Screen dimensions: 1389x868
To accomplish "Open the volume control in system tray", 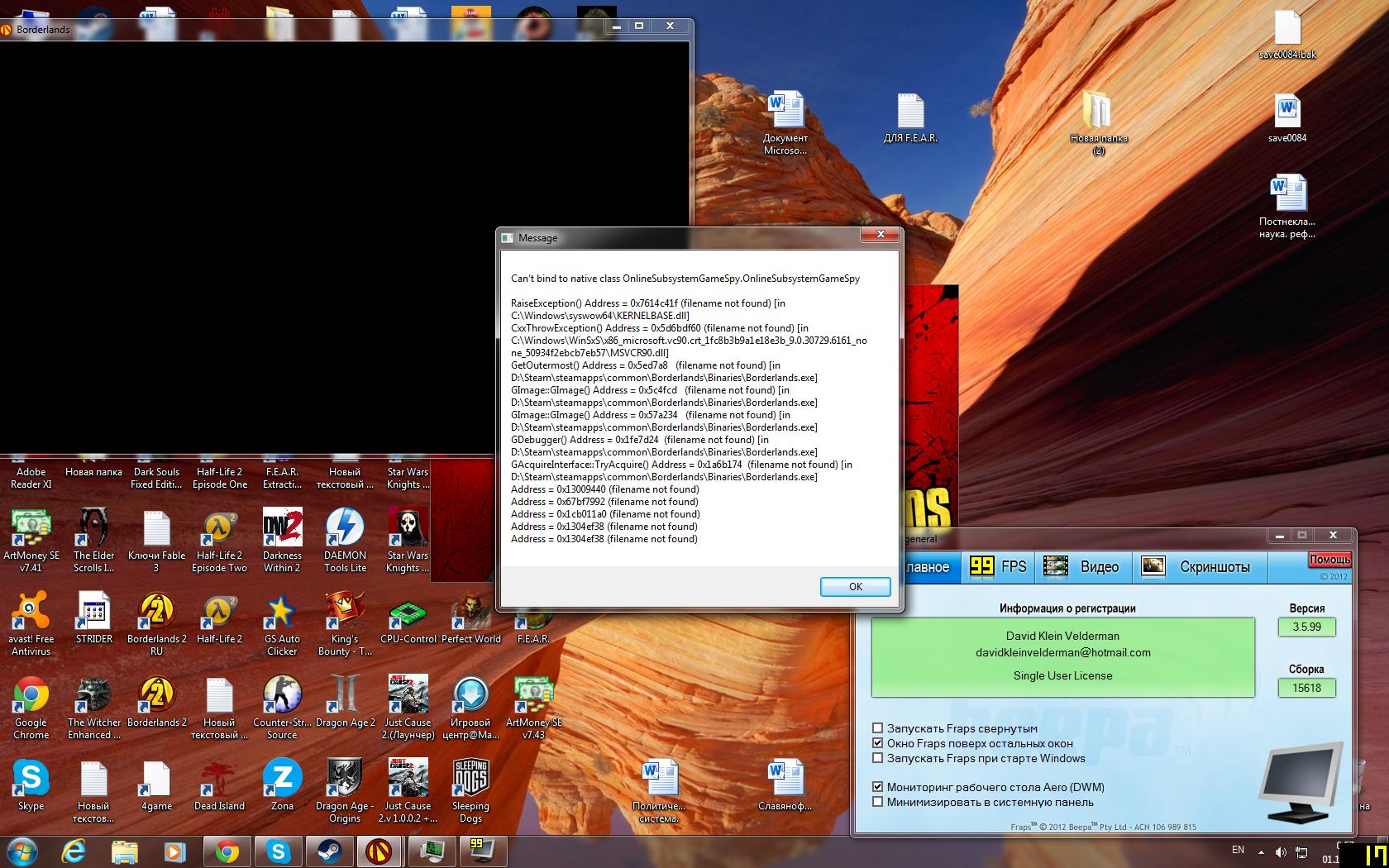I will click(x=1281, y=851).
